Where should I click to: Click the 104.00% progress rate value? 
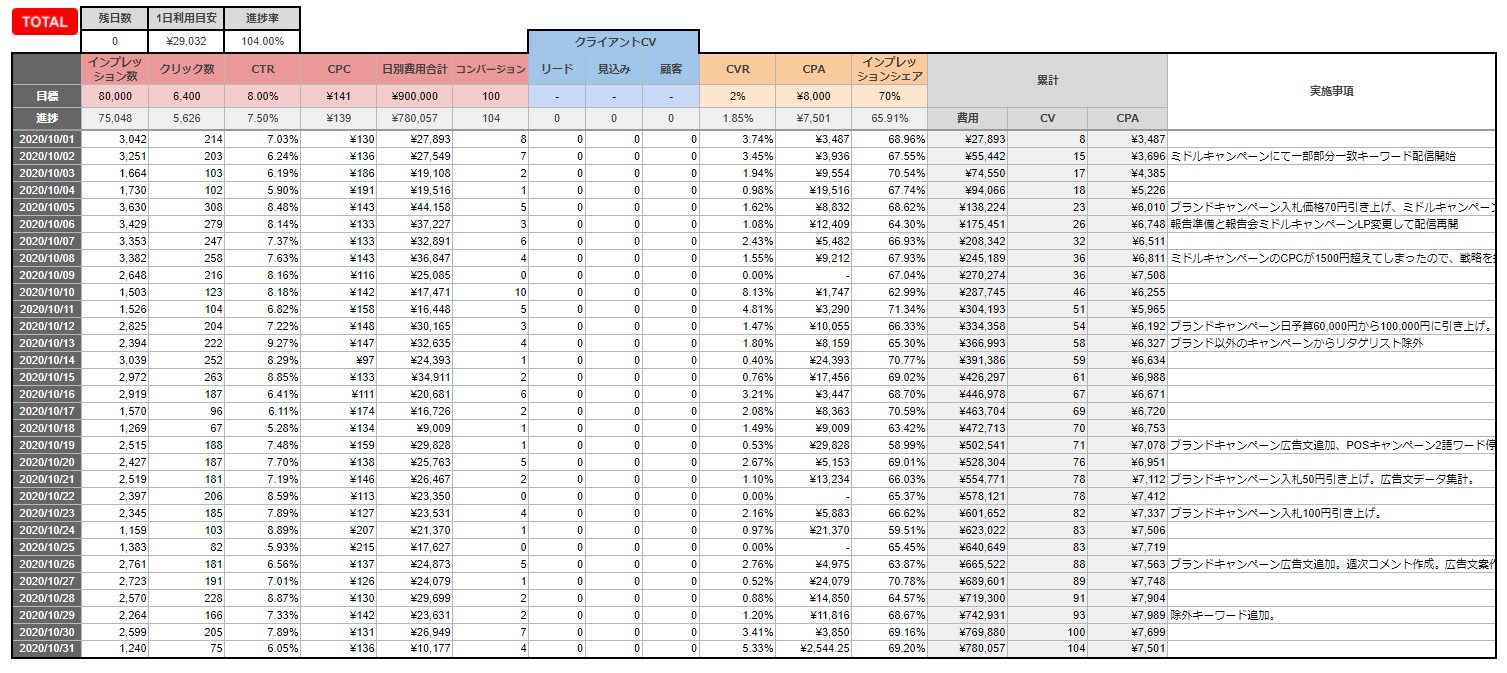pos(262,41)
